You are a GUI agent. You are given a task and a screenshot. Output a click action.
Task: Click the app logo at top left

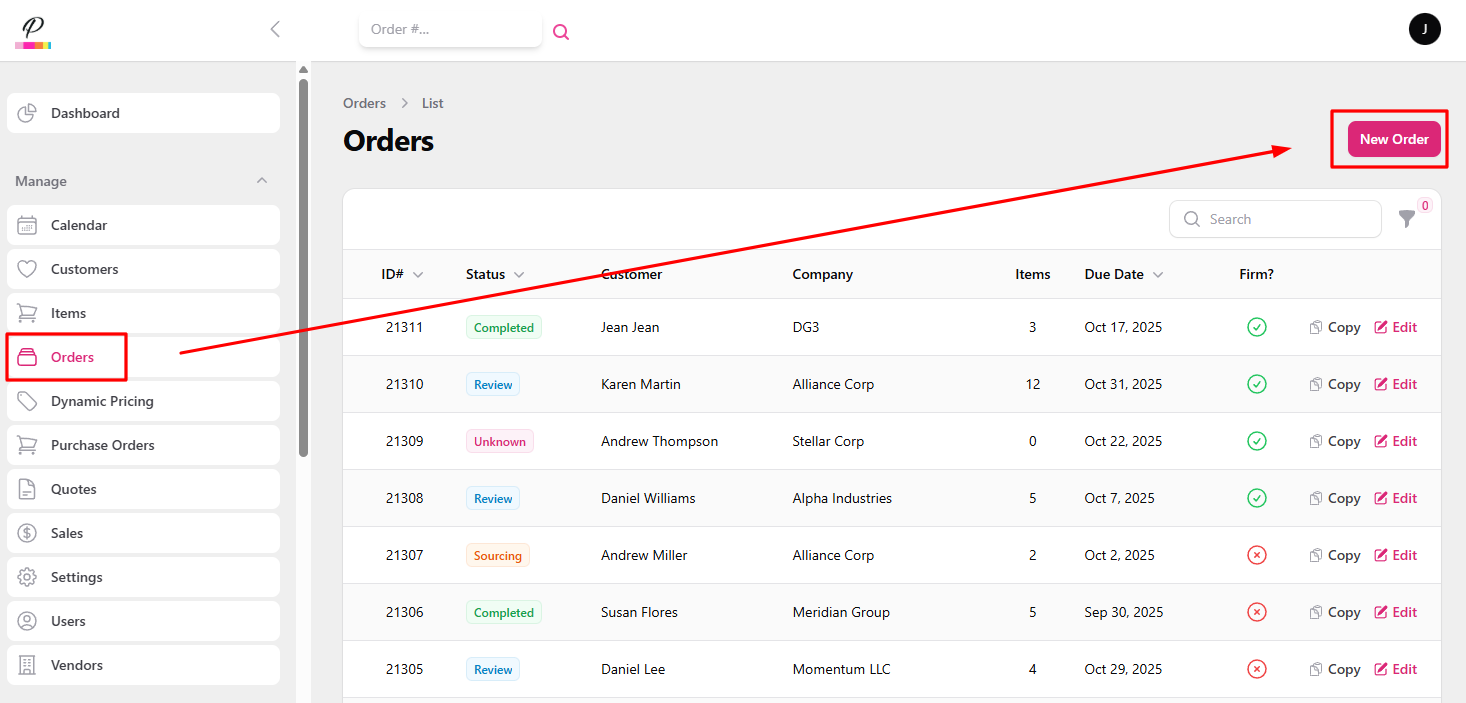click(33, 32)
